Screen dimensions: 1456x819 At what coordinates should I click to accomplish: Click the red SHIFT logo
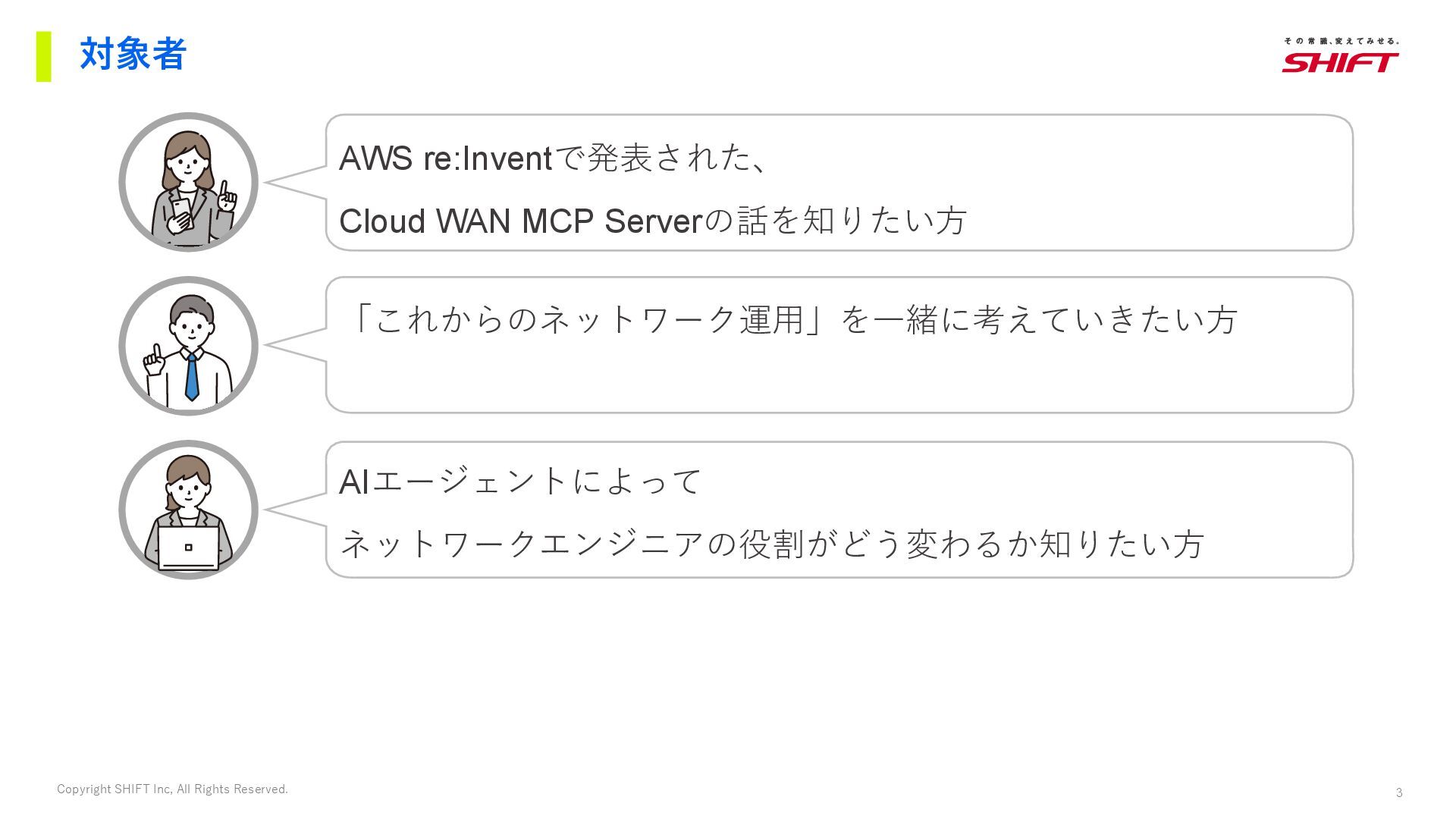pyautogui.click(x=1340, y=62)
